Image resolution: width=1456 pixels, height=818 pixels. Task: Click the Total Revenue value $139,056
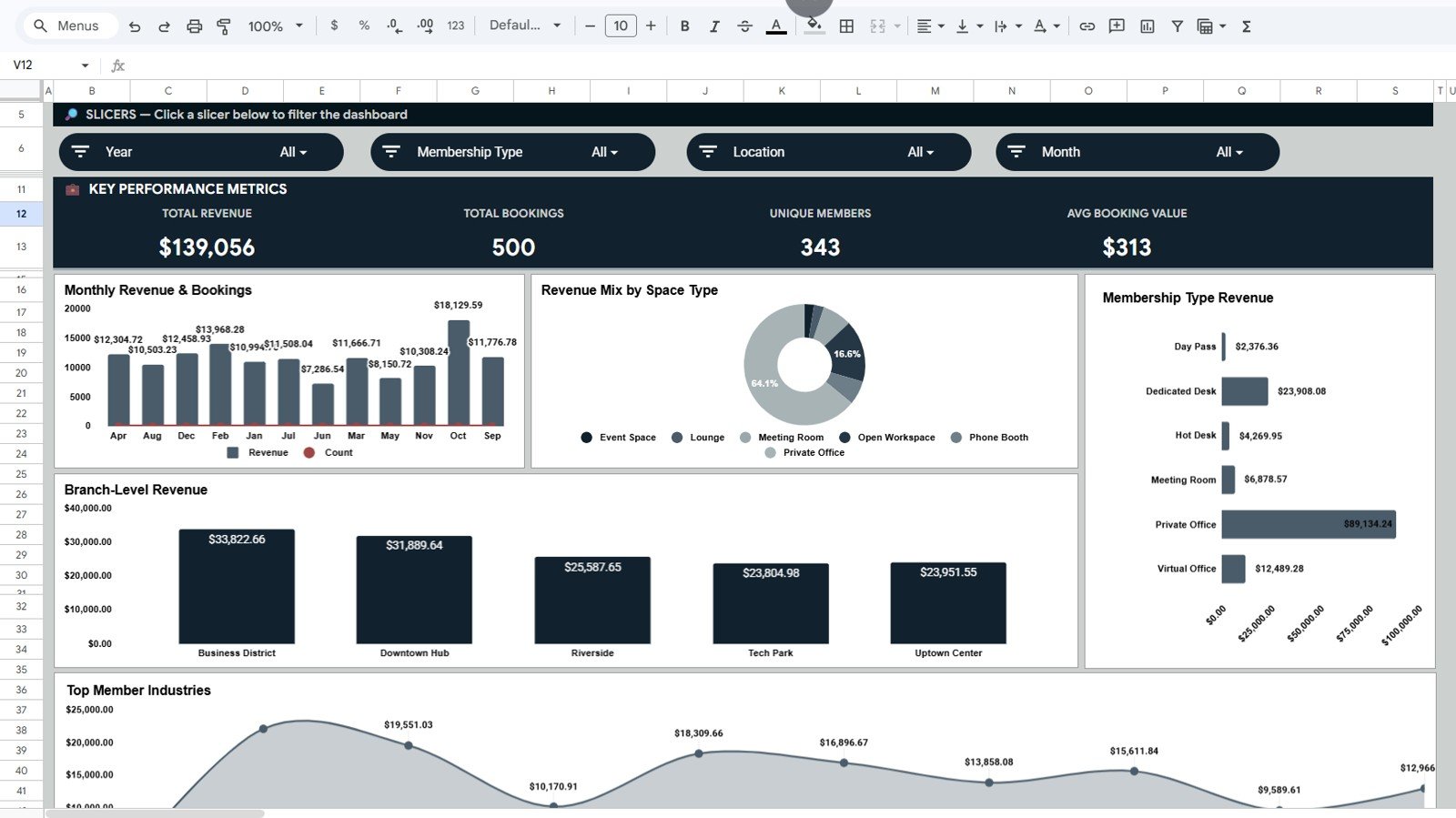207,247
